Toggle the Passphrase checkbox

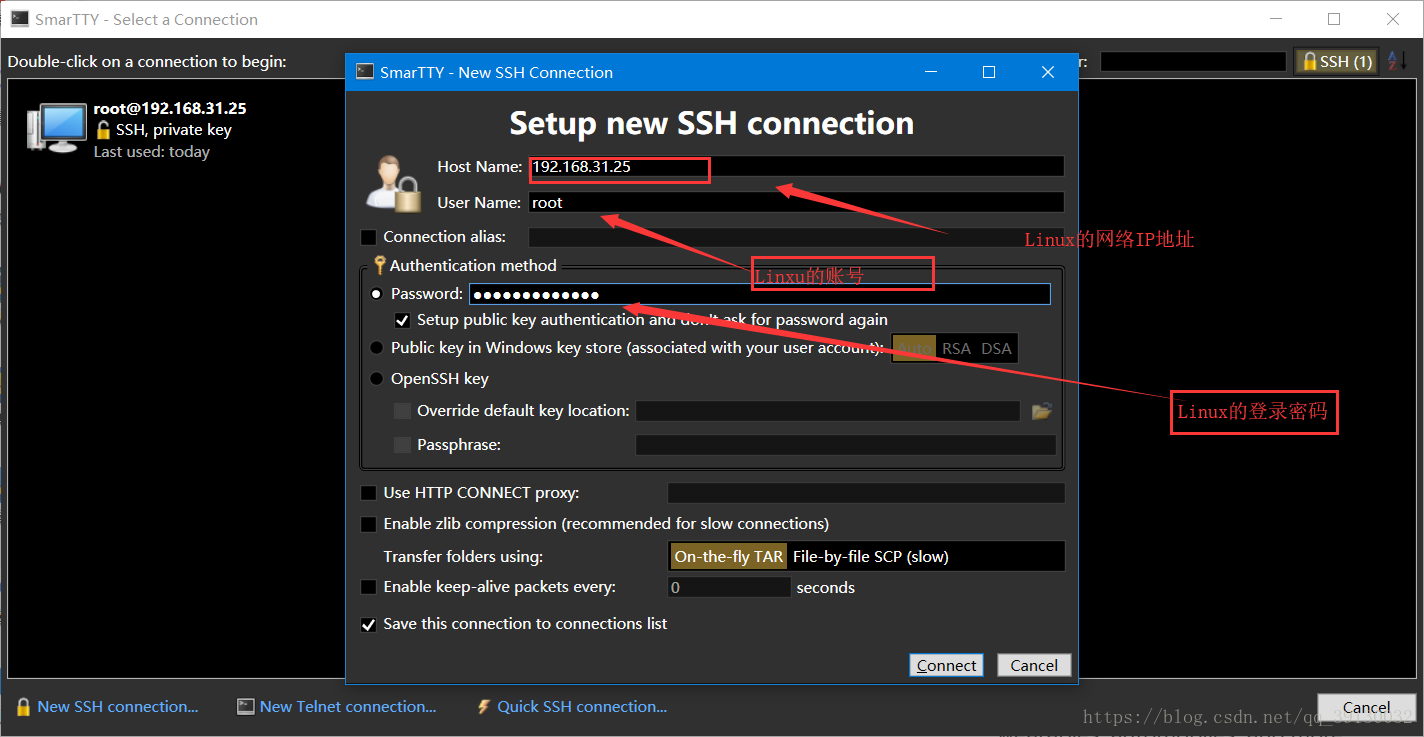(402, 445)
